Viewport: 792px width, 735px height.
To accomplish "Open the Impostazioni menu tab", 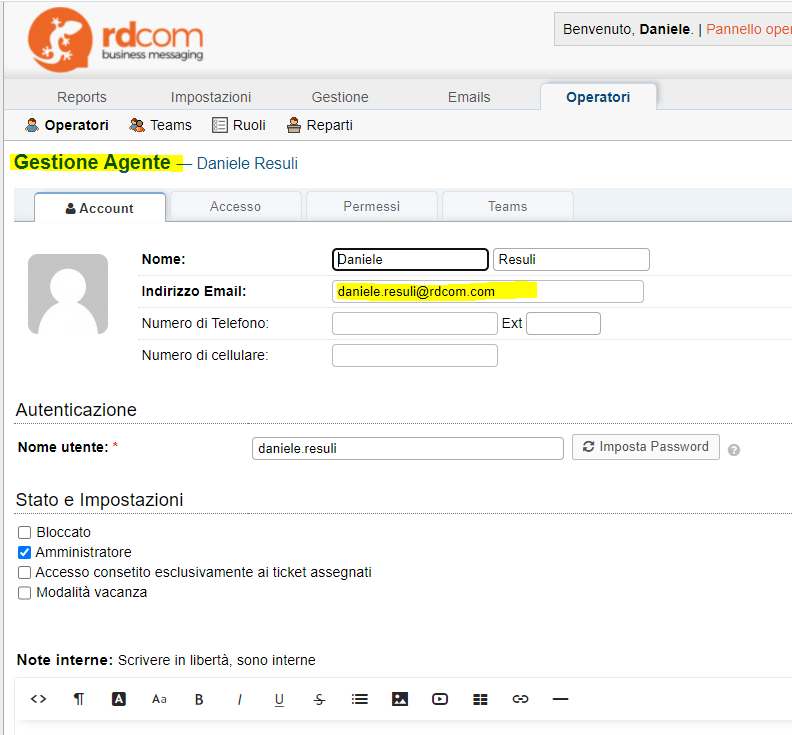I will (211, 97).
